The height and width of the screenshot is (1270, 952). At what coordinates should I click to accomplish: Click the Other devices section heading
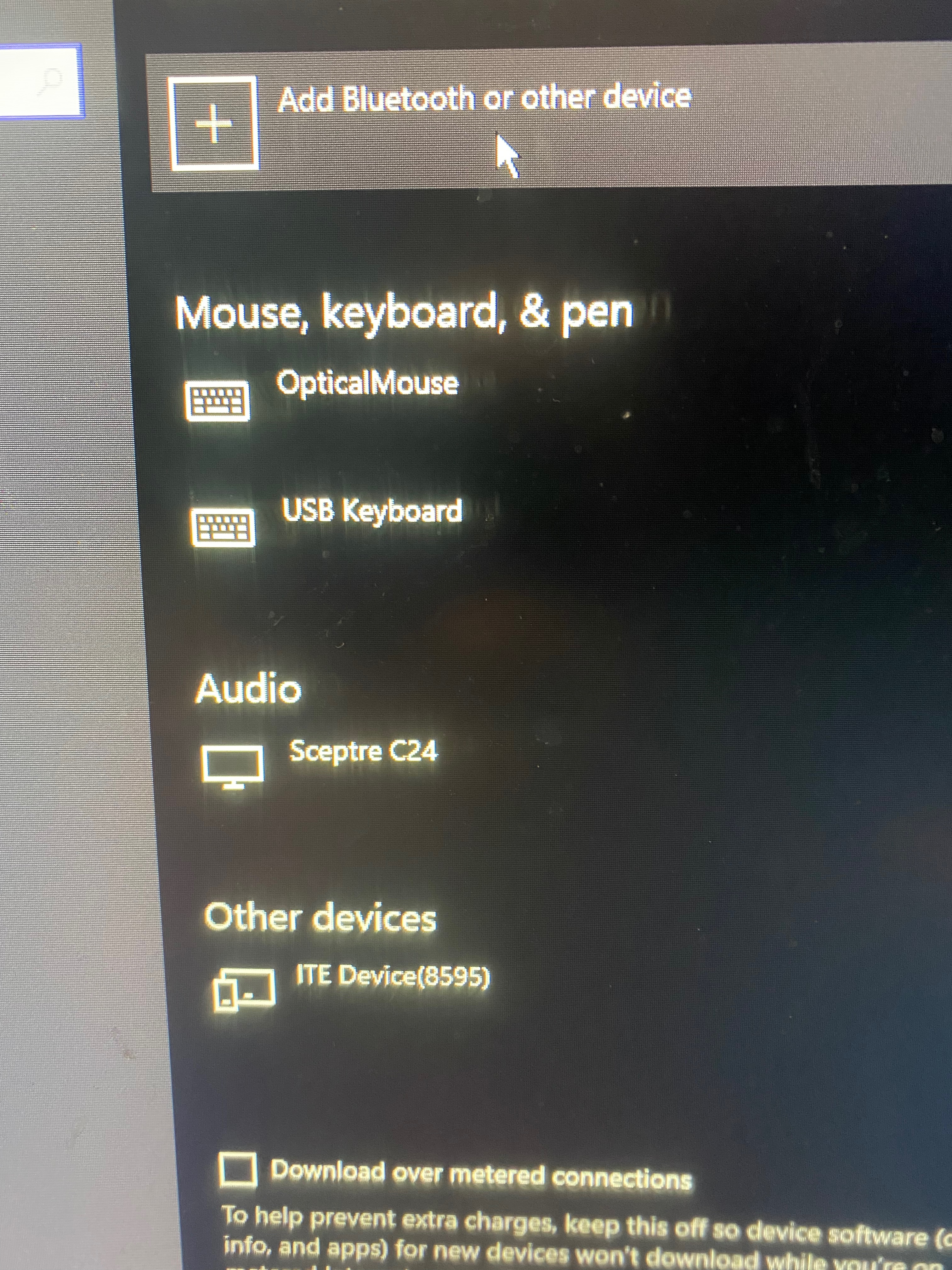point(320,917)
